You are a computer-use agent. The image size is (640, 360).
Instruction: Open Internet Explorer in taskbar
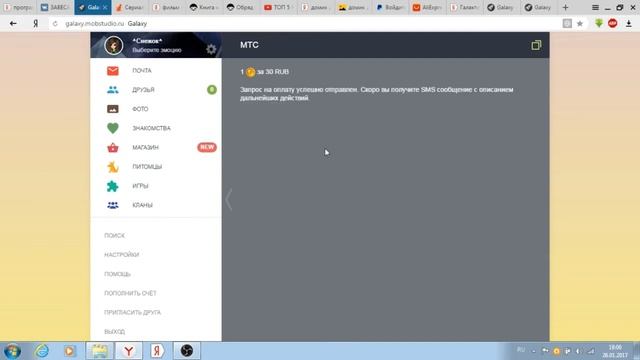point(42,351)
